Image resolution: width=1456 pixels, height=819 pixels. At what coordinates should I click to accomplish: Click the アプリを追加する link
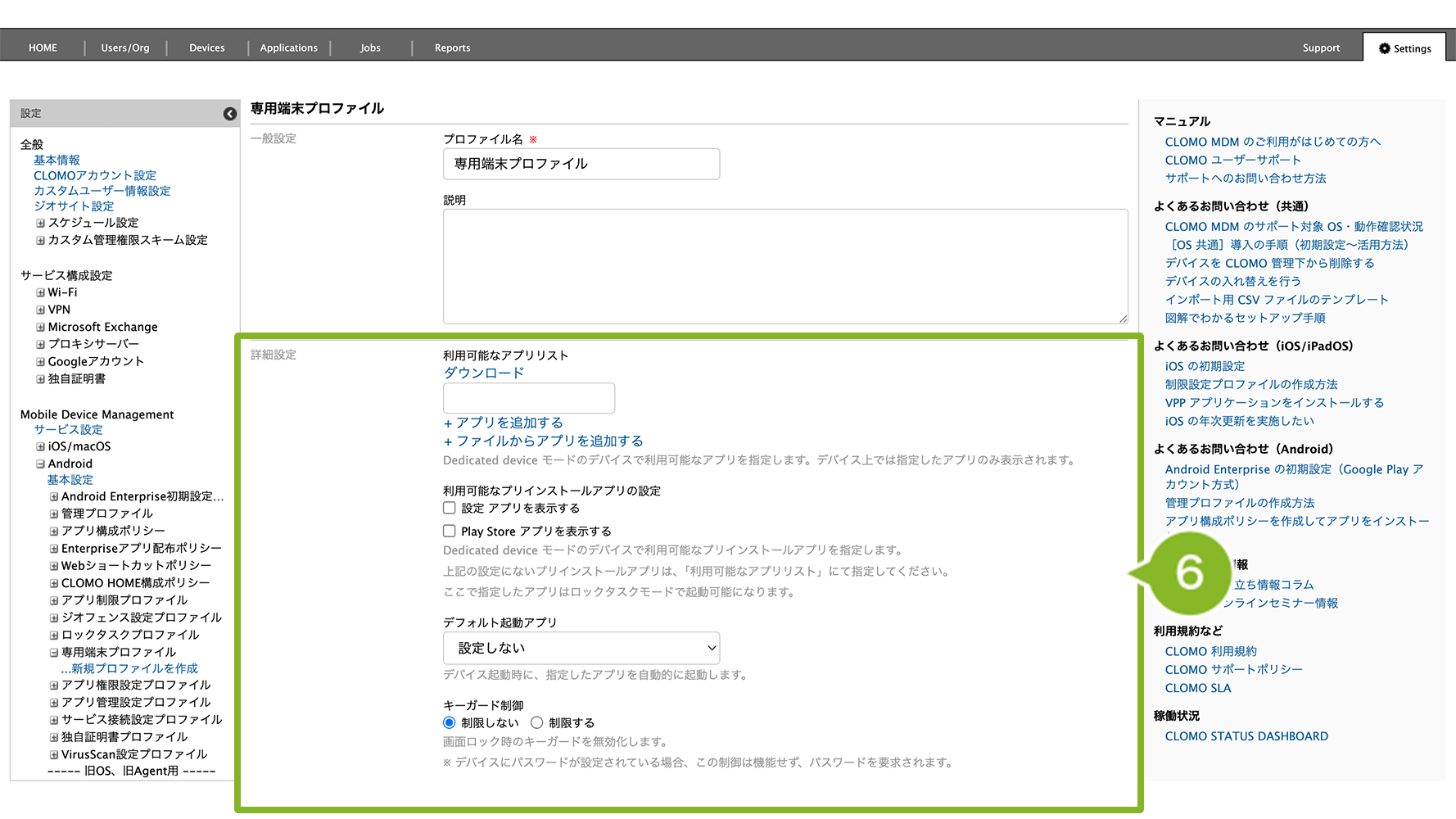click(504, 423)
